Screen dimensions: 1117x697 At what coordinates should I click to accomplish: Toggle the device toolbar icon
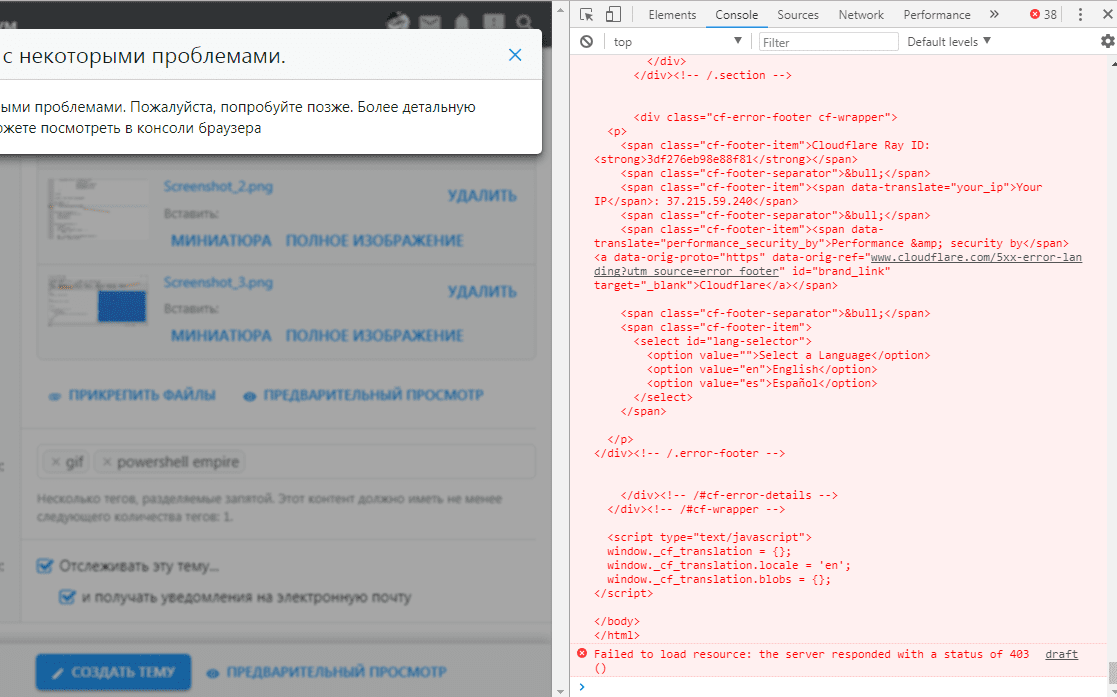613,14
